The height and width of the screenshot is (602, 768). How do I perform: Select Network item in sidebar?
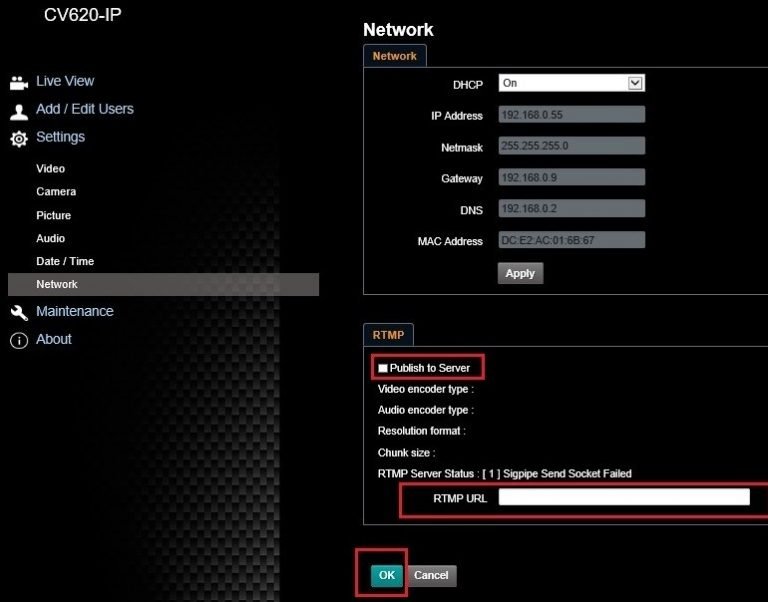pos(163,284)
